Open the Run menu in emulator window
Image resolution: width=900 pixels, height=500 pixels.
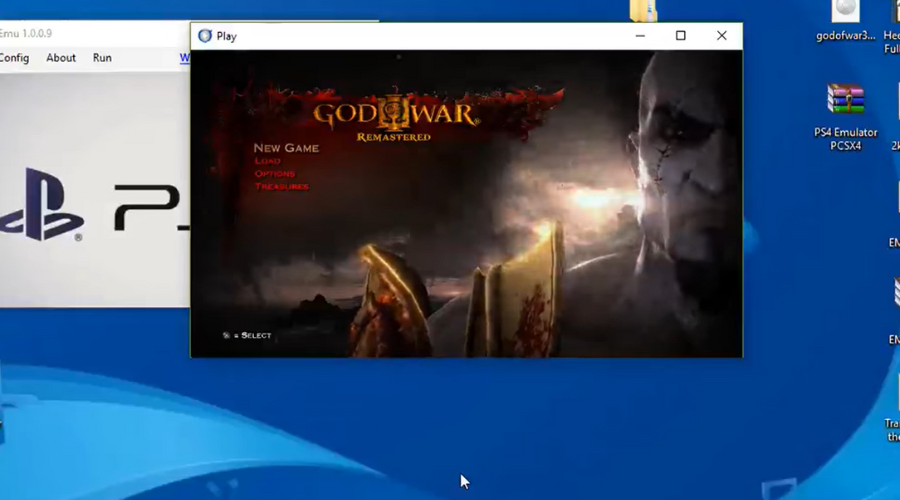coord(102,58)
